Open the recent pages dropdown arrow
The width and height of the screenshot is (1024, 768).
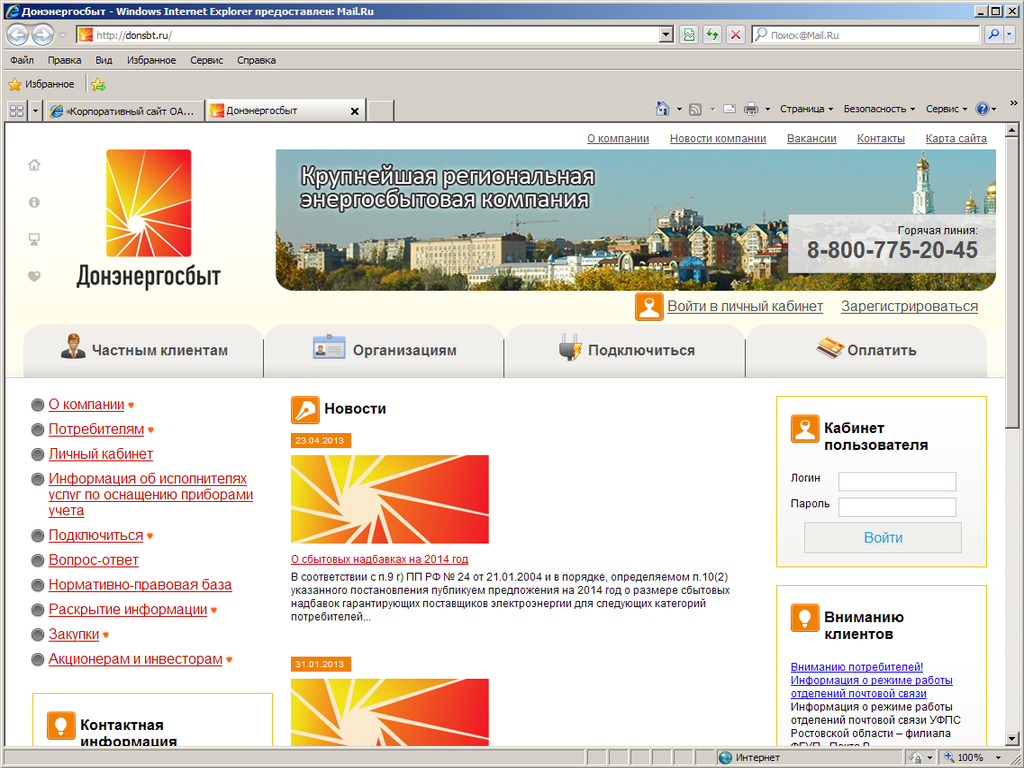point(63,35)
